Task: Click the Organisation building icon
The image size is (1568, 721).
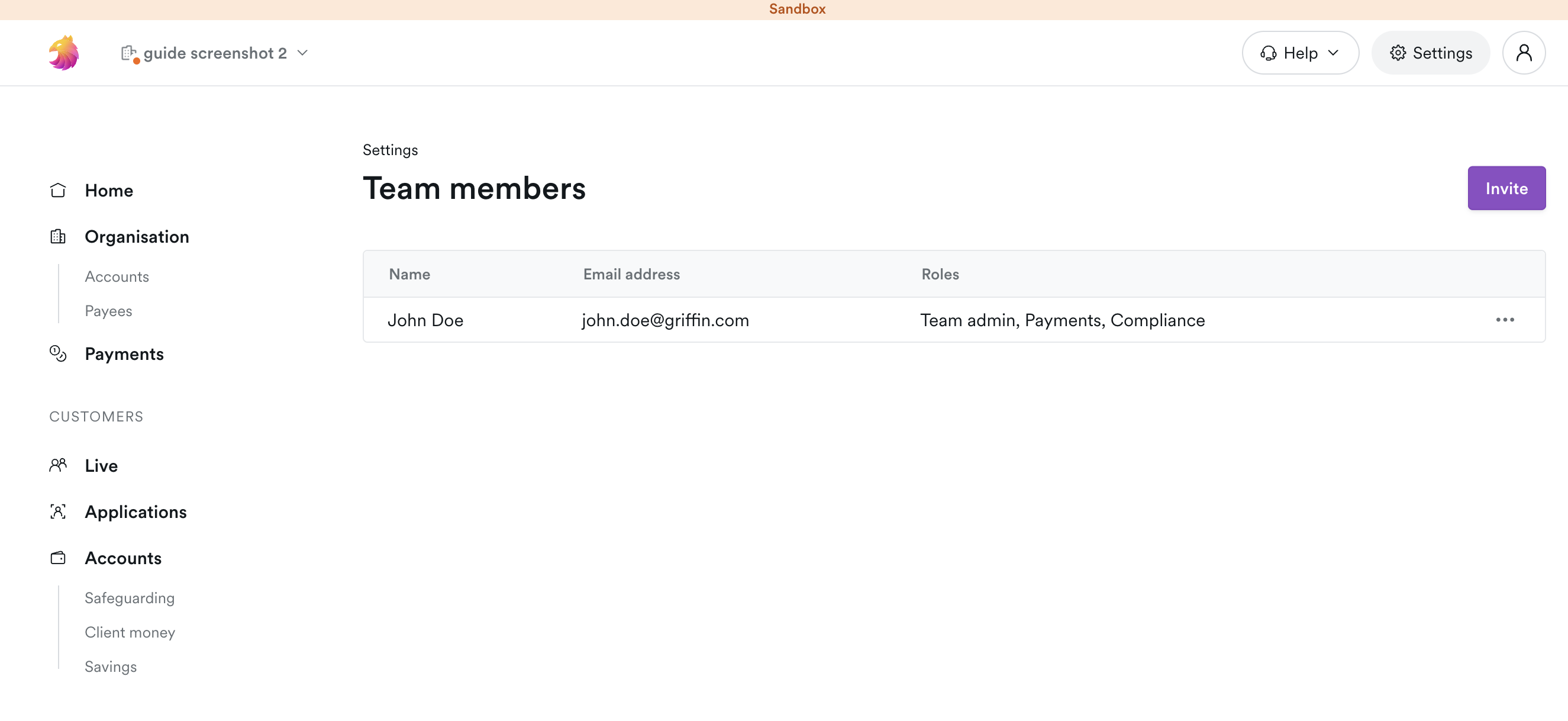Action: [x=58, y=236]
